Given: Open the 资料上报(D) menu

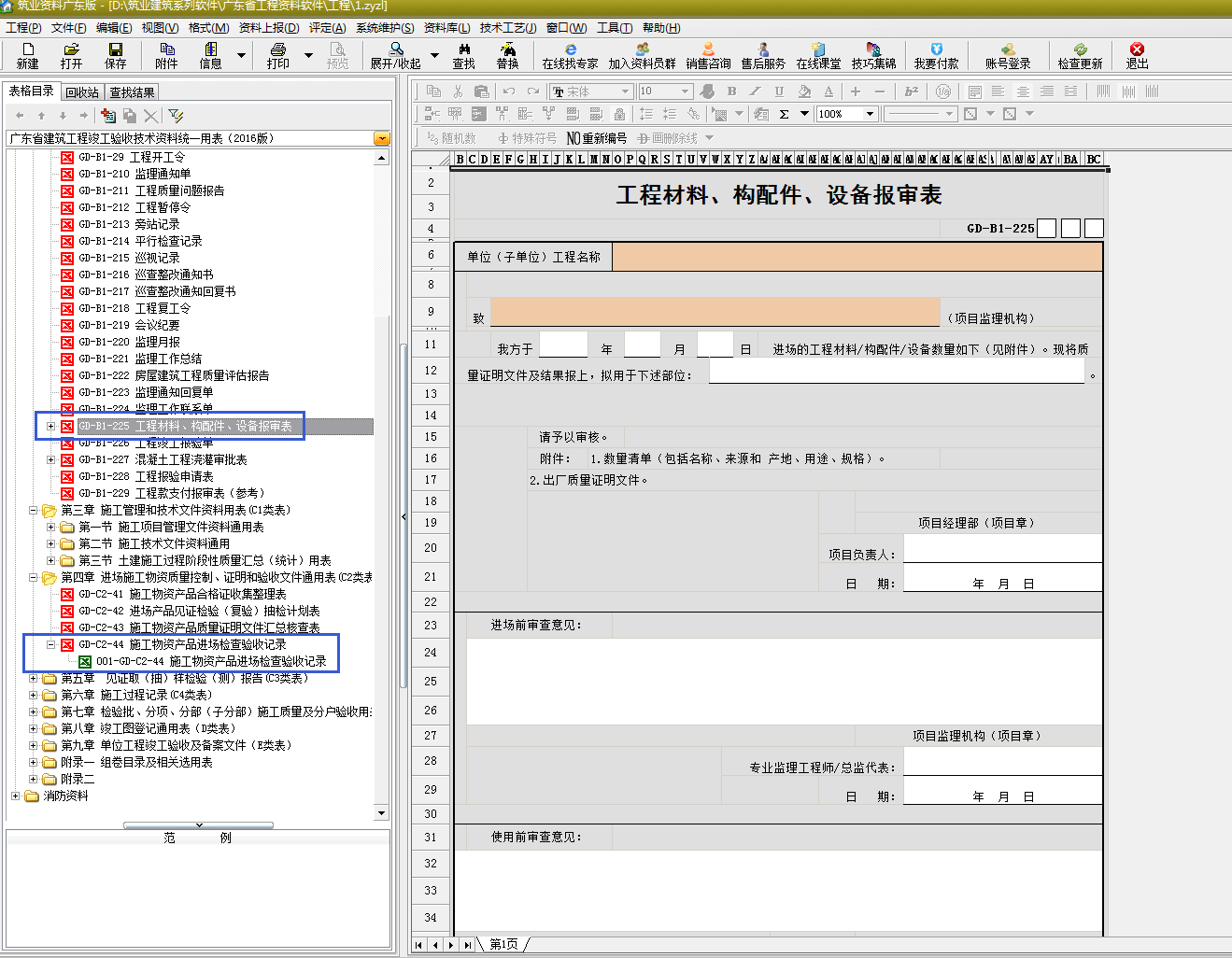Looking at the screenshot, I should point(269,28).
